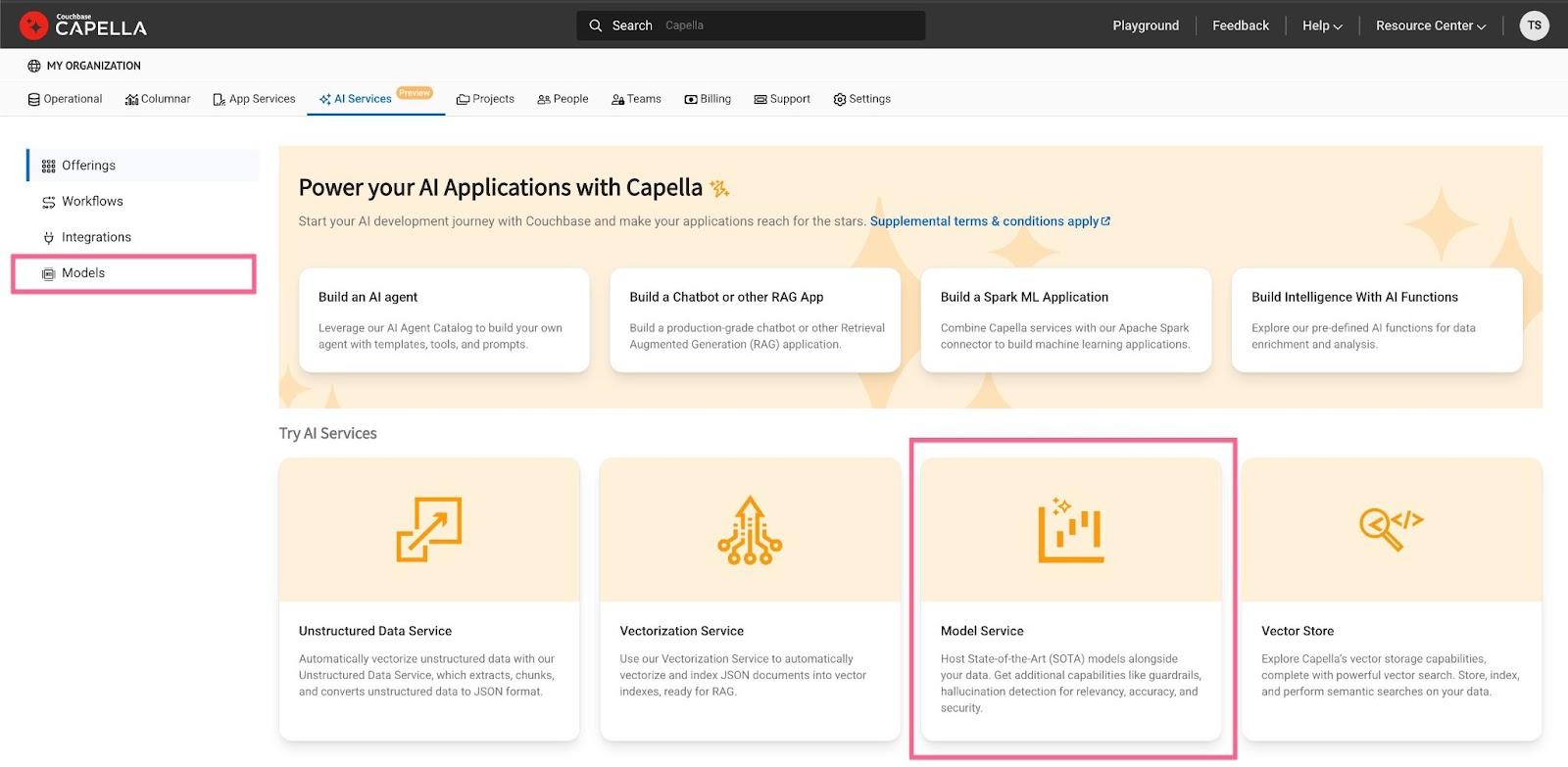Click the Columnar chart icon

pyautogui.click(x=131, y=99)
